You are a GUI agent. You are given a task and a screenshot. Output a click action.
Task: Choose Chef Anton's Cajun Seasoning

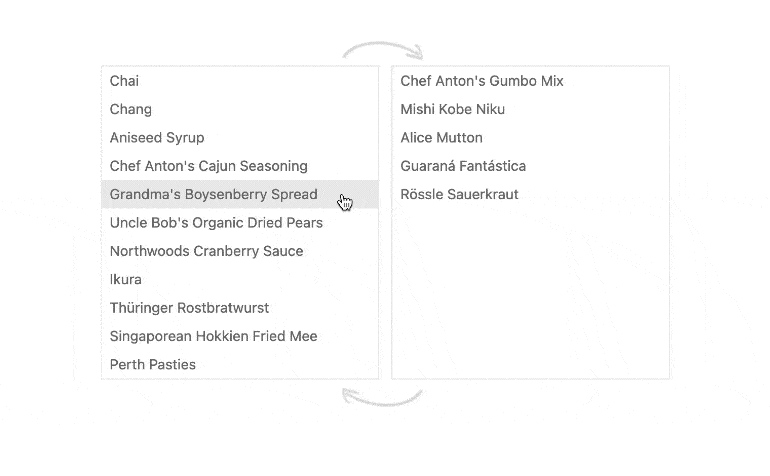pos(209,166)
